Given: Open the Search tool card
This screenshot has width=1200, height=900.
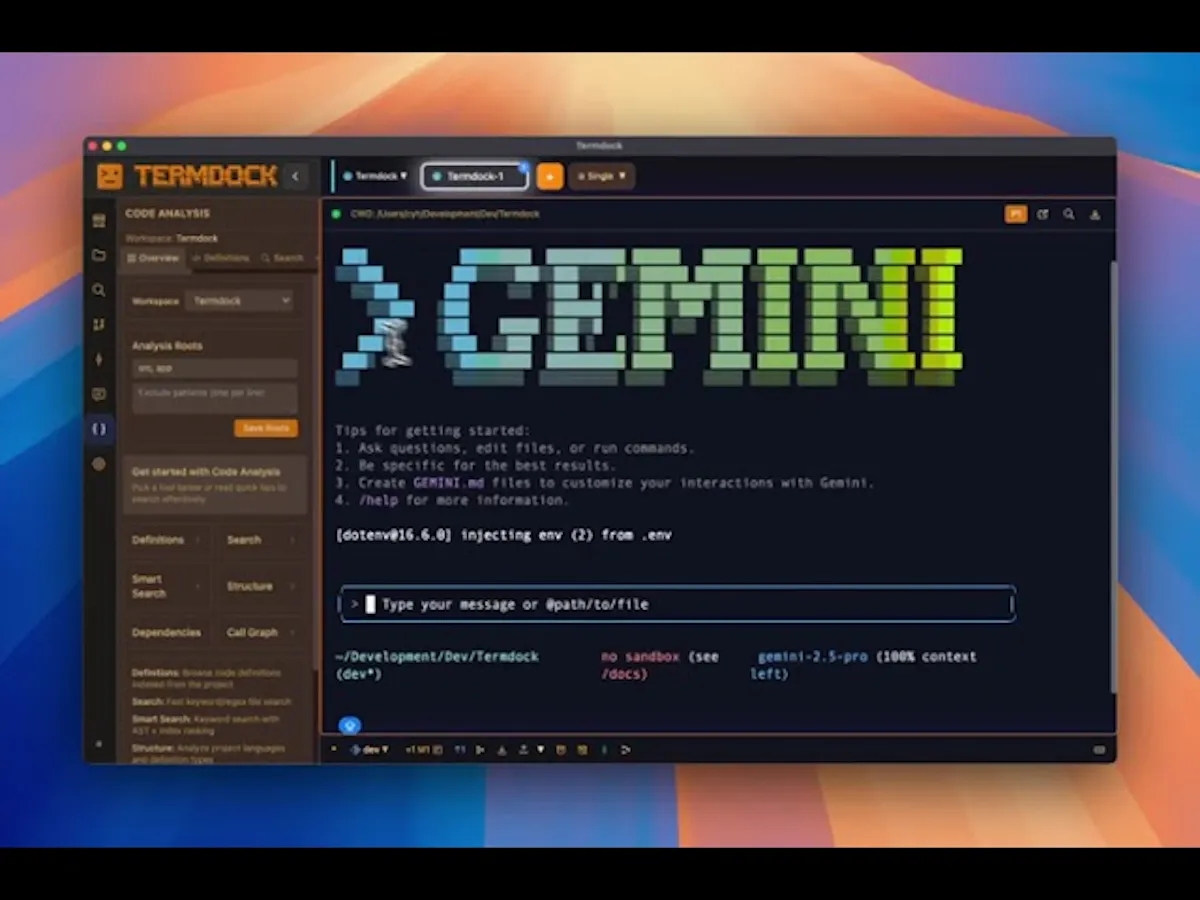Looking at the screenshot, I should point(261,540).
